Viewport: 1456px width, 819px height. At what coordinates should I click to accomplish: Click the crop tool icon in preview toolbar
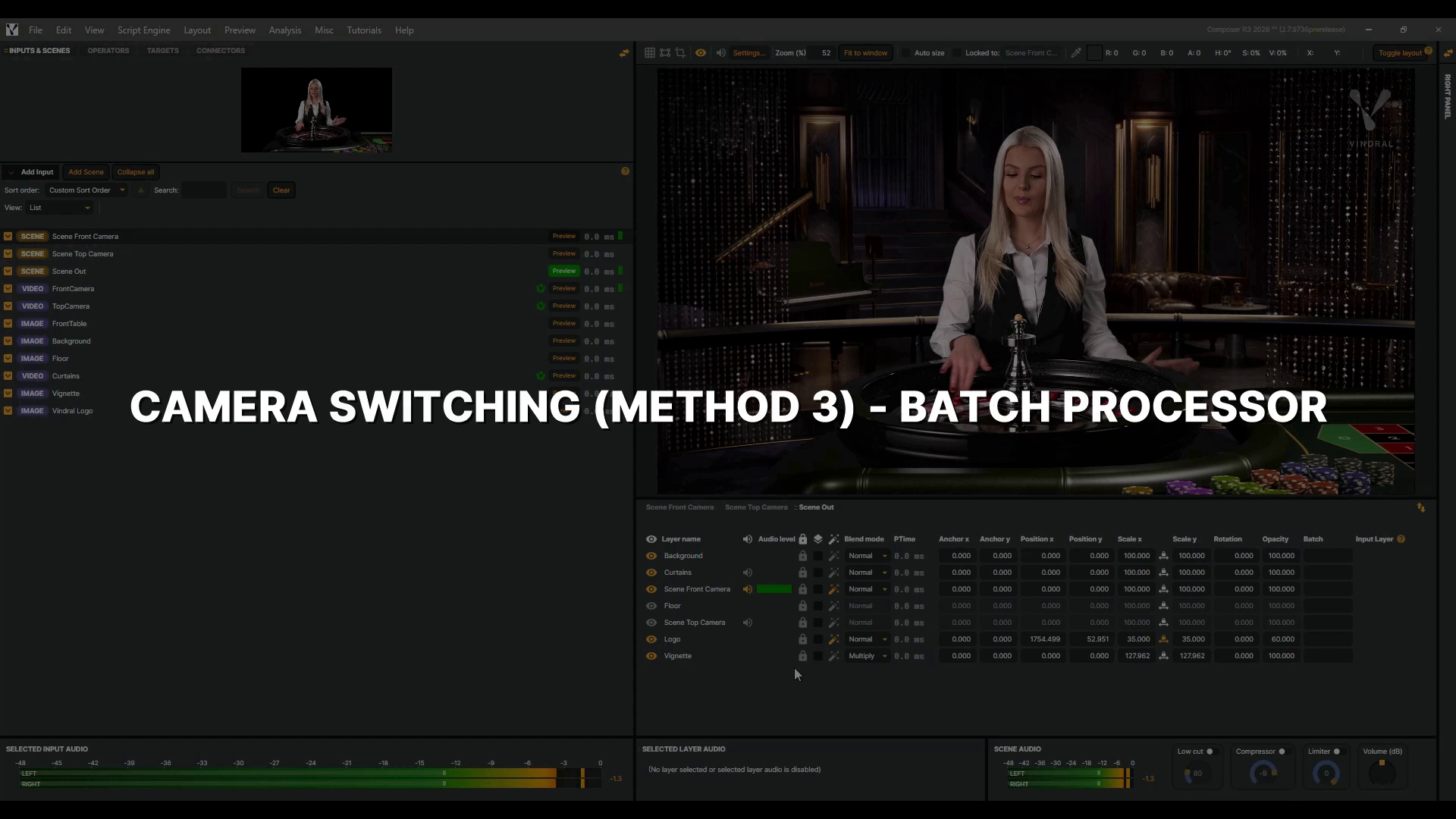click(x=680, y=53)
